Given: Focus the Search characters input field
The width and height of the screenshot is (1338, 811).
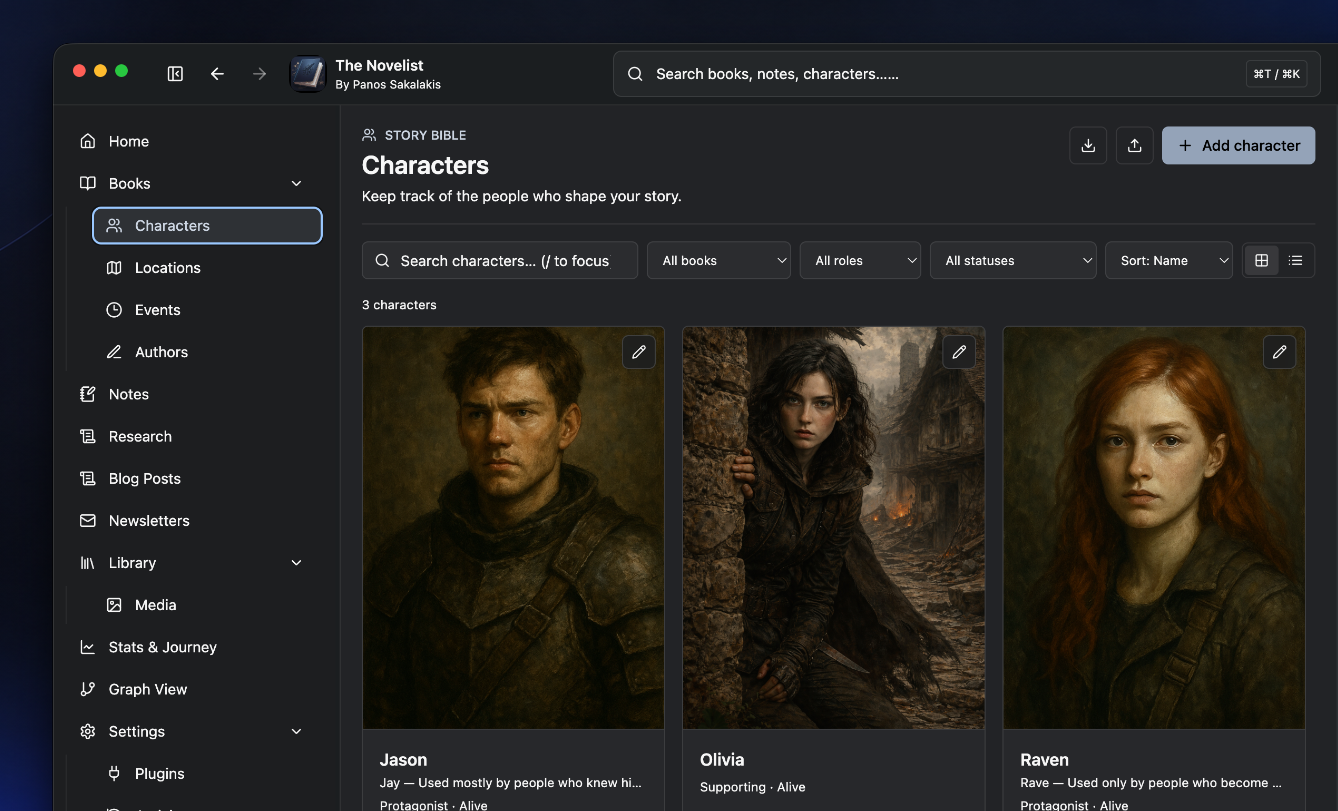Looking at the screenshot, I should pyautogui.click(x=500, y=260).
